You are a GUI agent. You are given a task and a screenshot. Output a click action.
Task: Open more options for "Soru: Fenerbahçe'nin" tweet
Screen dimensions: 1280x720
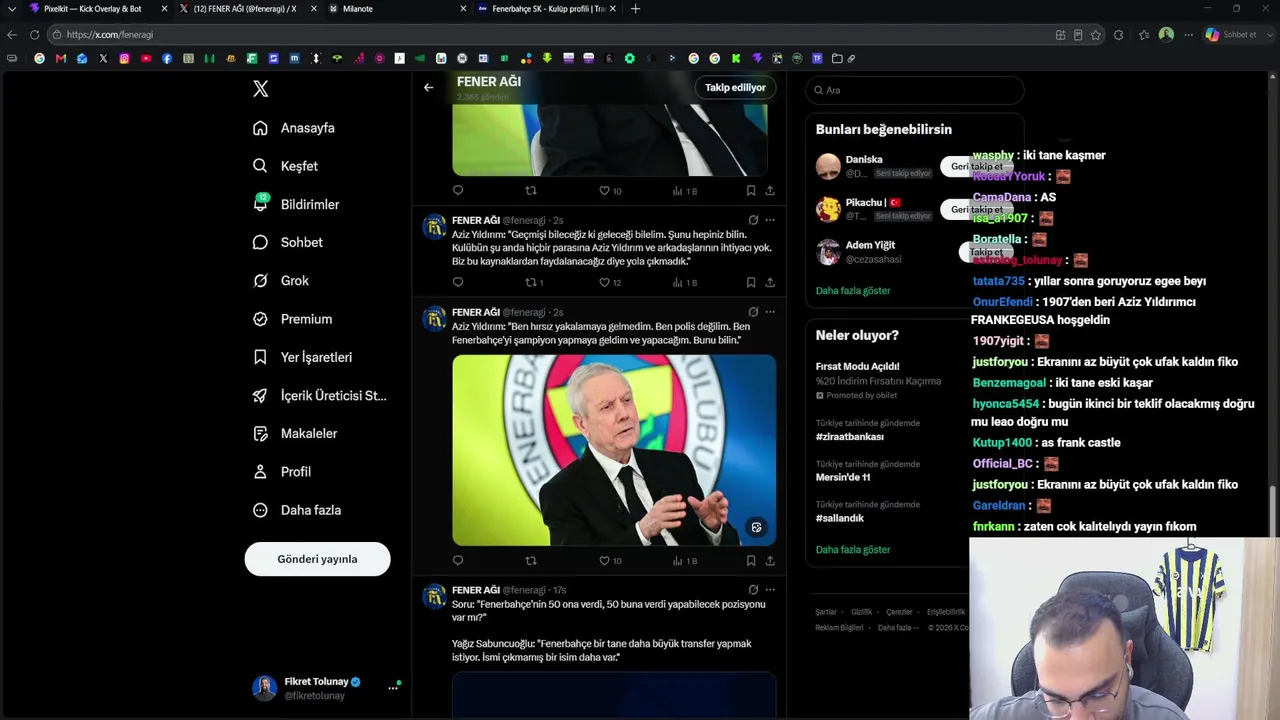pyautogui.click(x=770, y=590)
